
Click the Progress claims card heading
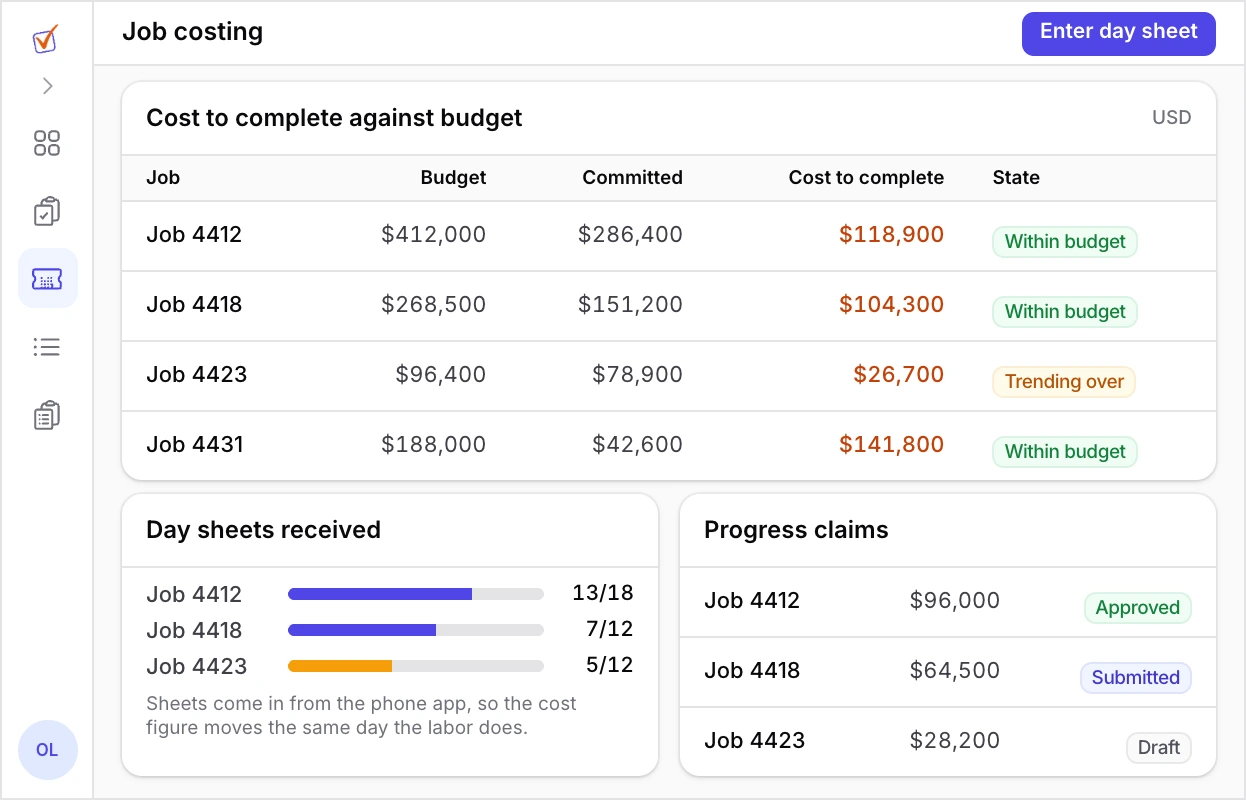[796, 530]
